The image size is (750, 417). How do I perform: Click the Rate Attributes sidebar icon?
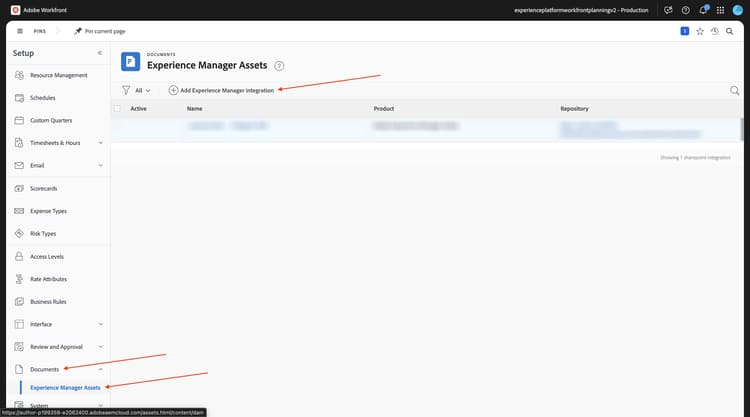point(19,279)
